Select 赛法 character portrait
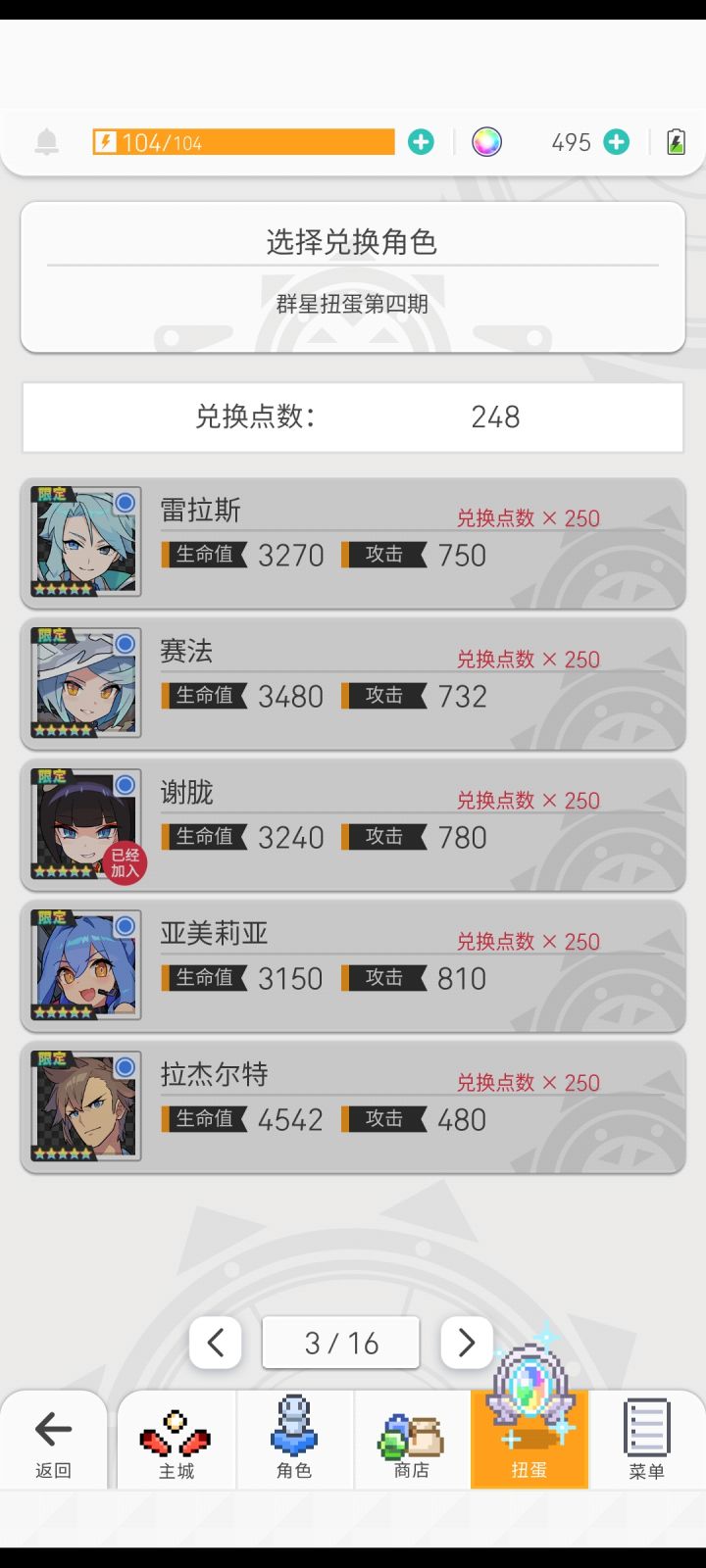The image size is (706, 1568). click(x=85, y=683)
